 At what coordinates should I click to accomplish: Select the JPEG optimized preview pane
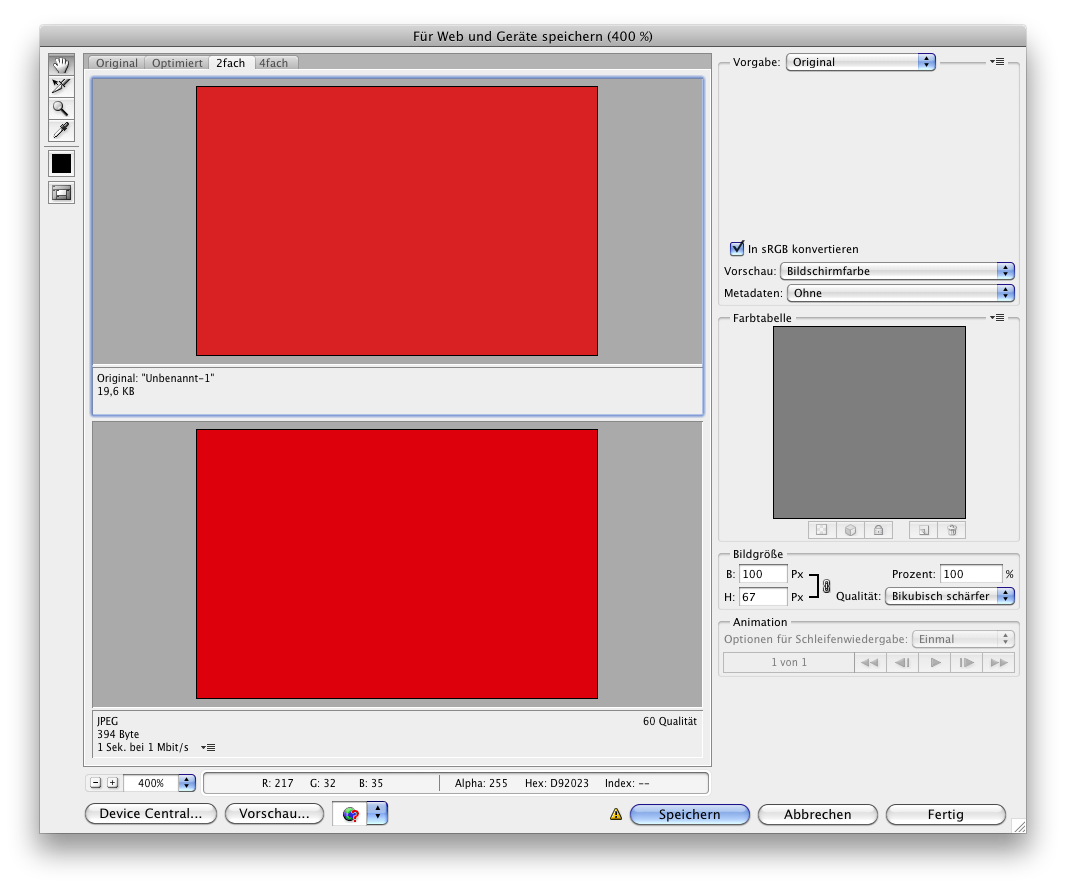(x=397, y=564)
